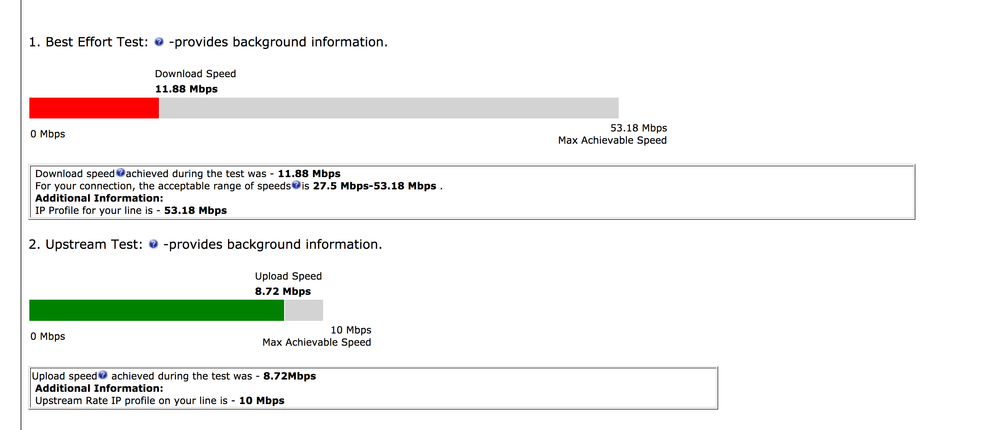
Task: Click the '10 Mbps Max Achievable Speed' label
Action: (x=317, y=336)
